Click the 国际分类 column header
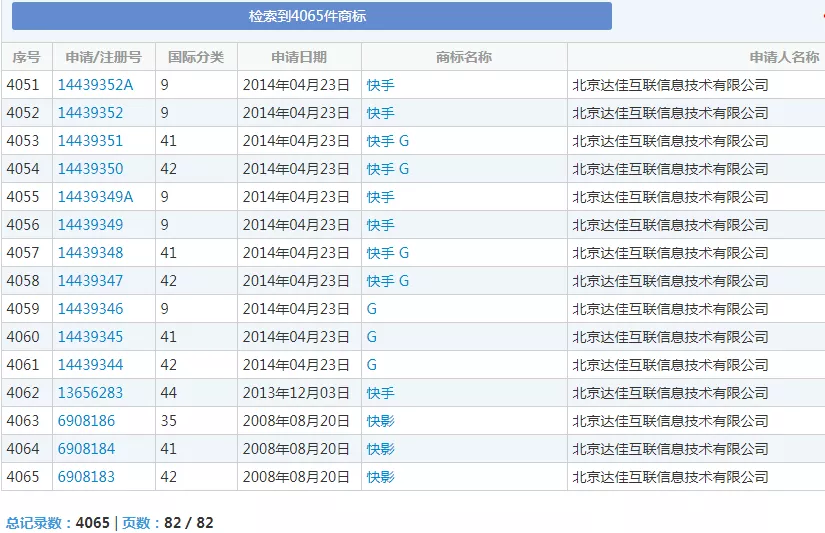The height and width of the screenshot is (533, 825). coord(196,57)
